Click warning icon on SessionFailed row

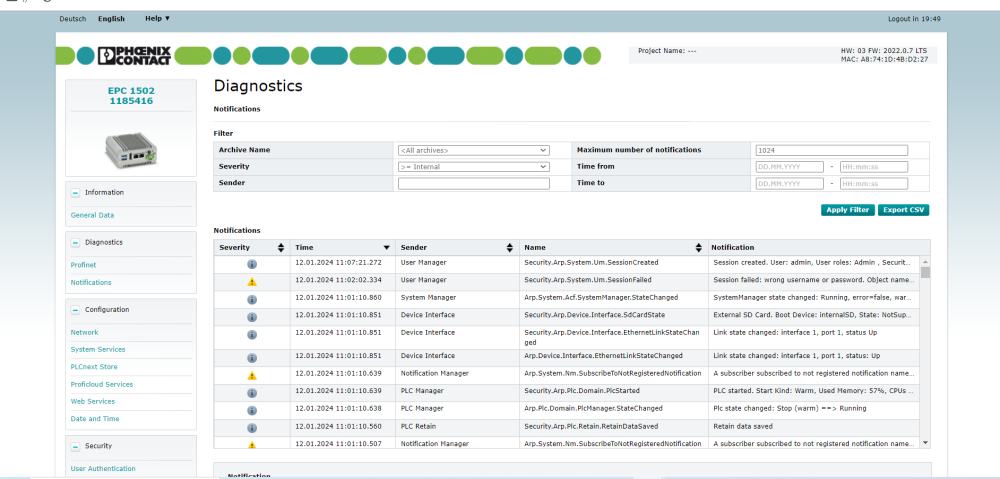[252, 282]
